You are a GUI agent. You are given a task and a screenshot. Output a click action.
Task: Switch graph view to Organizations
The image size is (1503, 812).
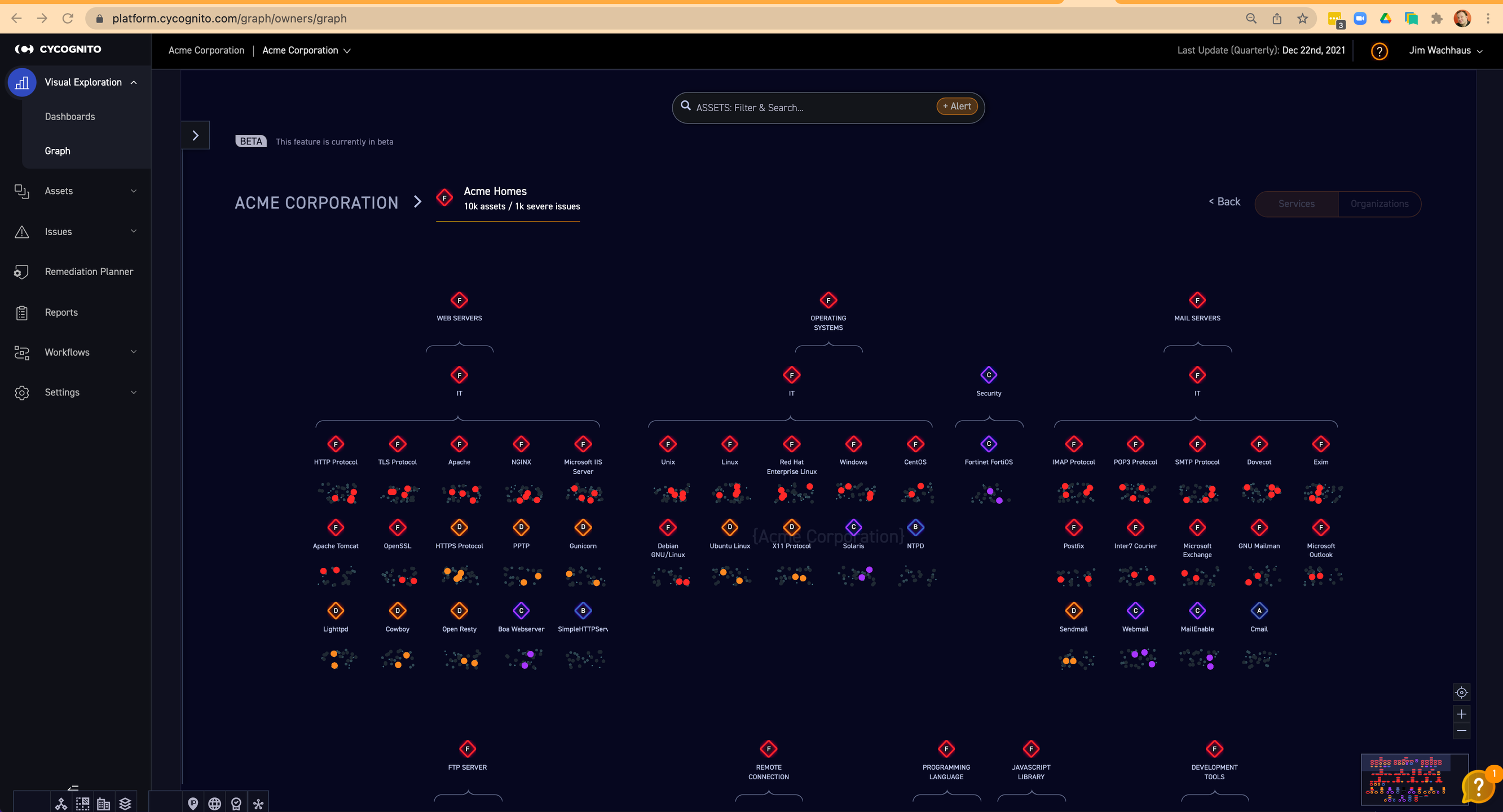click(x=1379, y=204)
